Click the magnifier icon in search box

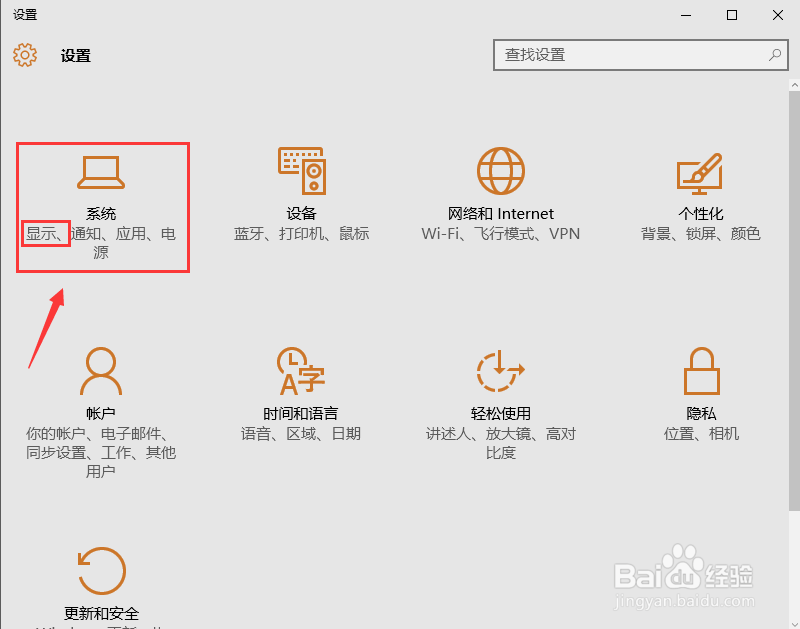[774, 55]
